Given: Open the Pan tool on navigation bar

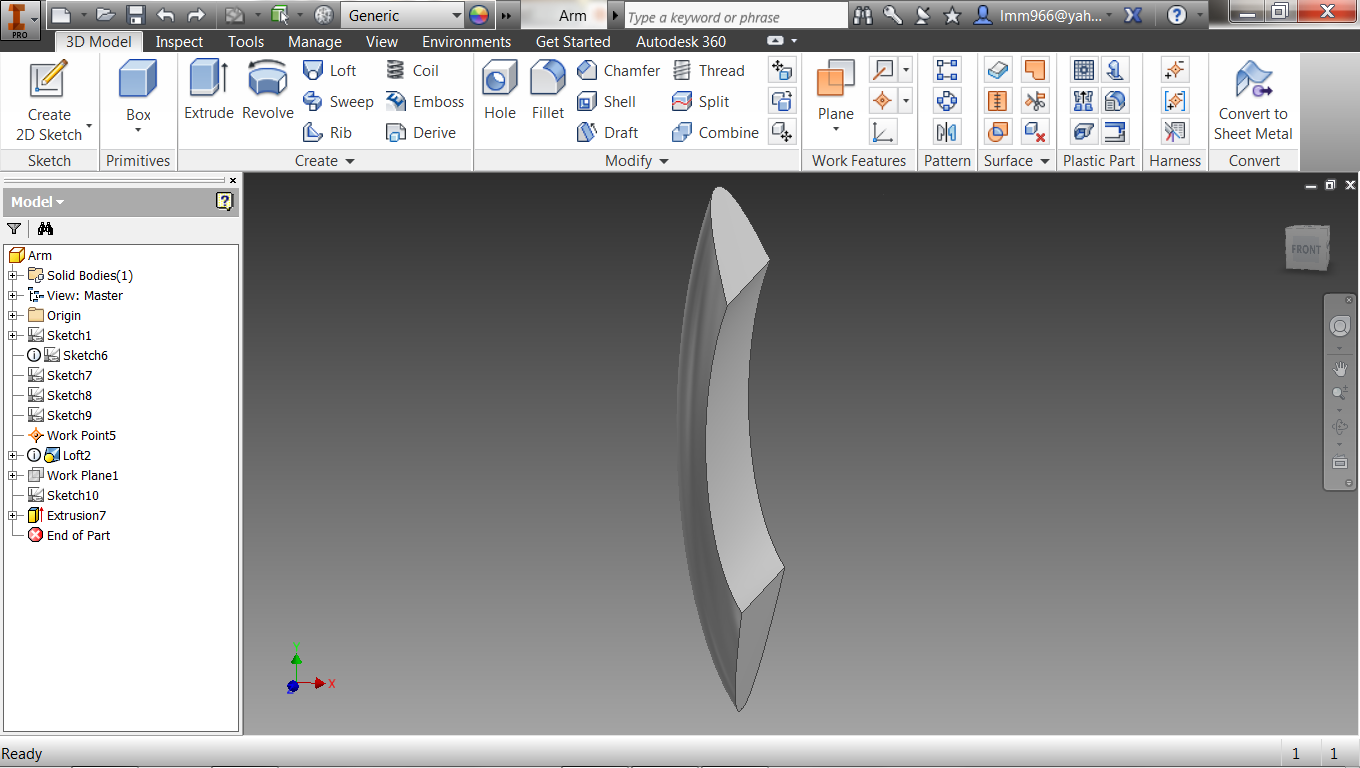Looking at the screenshot, I should [x=1340, y=369].
